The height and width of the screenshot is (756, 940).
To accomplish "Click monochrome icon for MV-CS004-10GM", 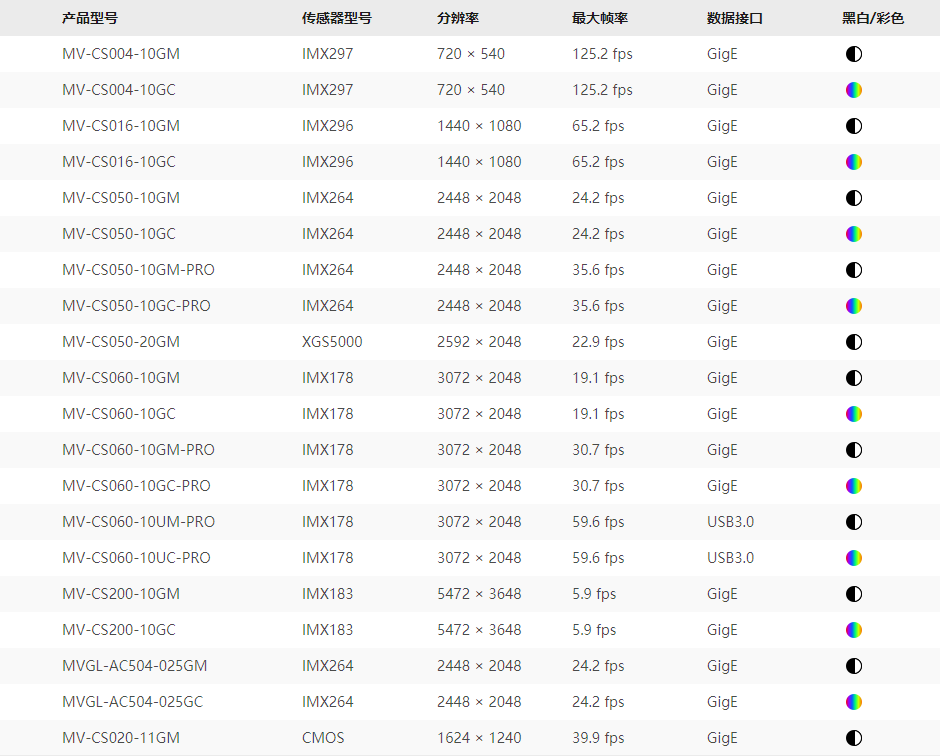I will (x=853, y=54).
